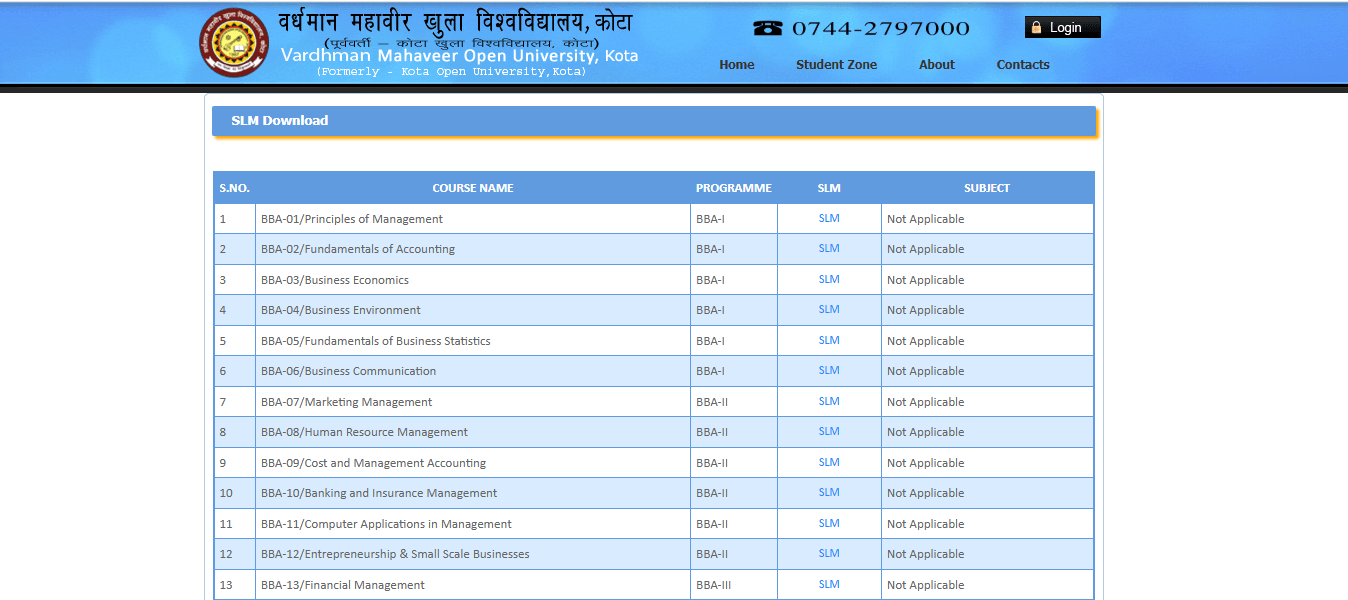Go to the About menu
Viewport: 1348px width, 600px height.
pyautogui.click(x=936, y=65)
